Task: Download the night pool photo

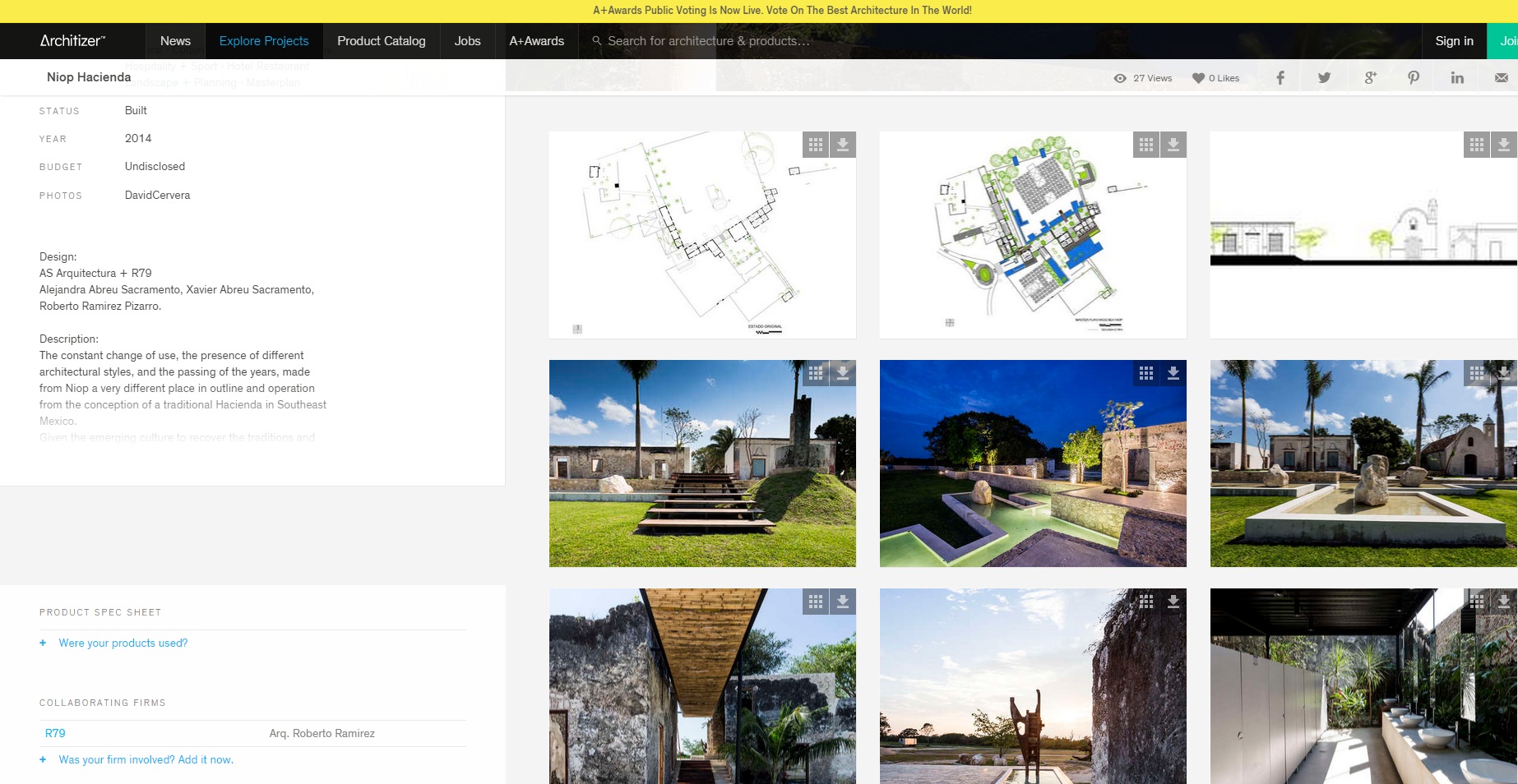Action: (1173, 373)
